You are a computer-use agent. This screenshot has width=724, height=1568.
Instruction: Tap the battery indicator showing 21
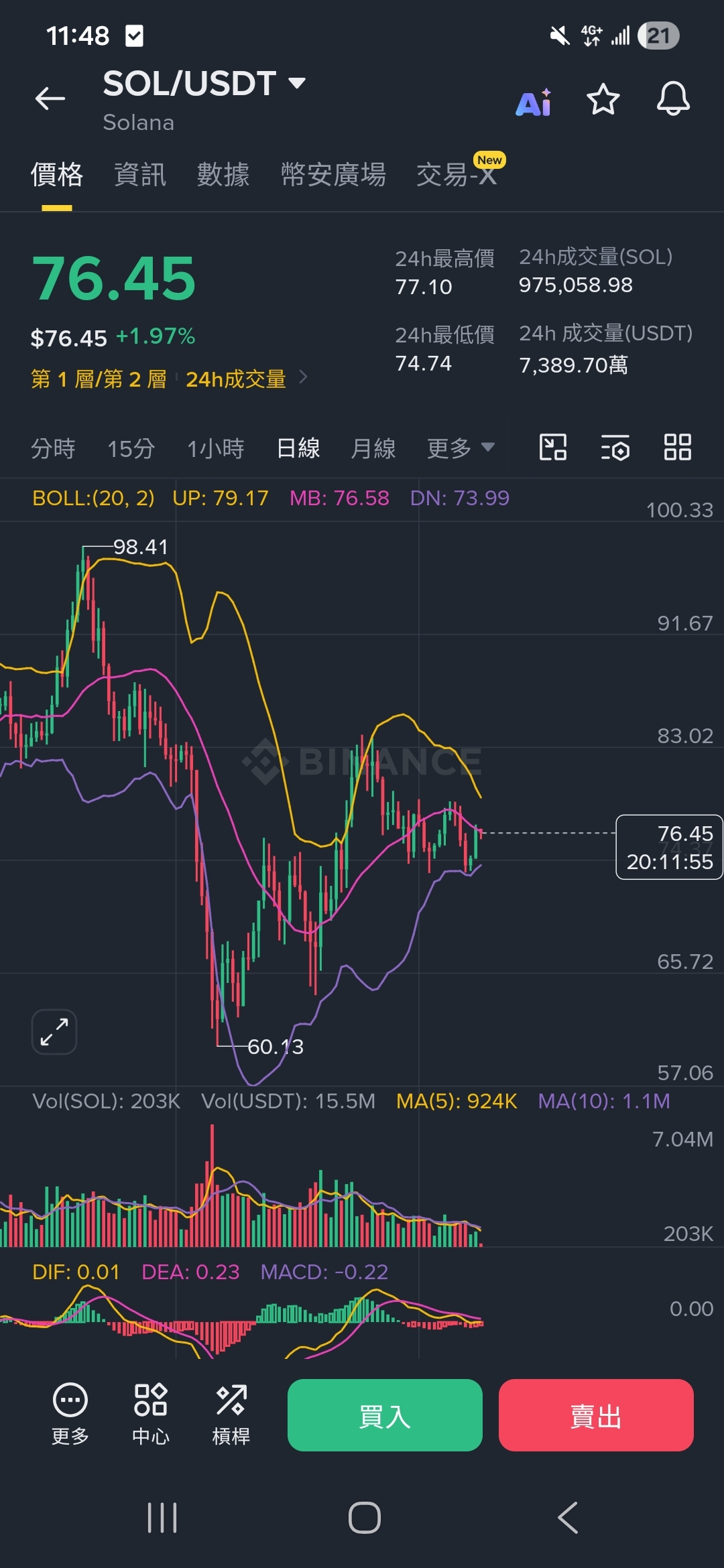[658, 36]
